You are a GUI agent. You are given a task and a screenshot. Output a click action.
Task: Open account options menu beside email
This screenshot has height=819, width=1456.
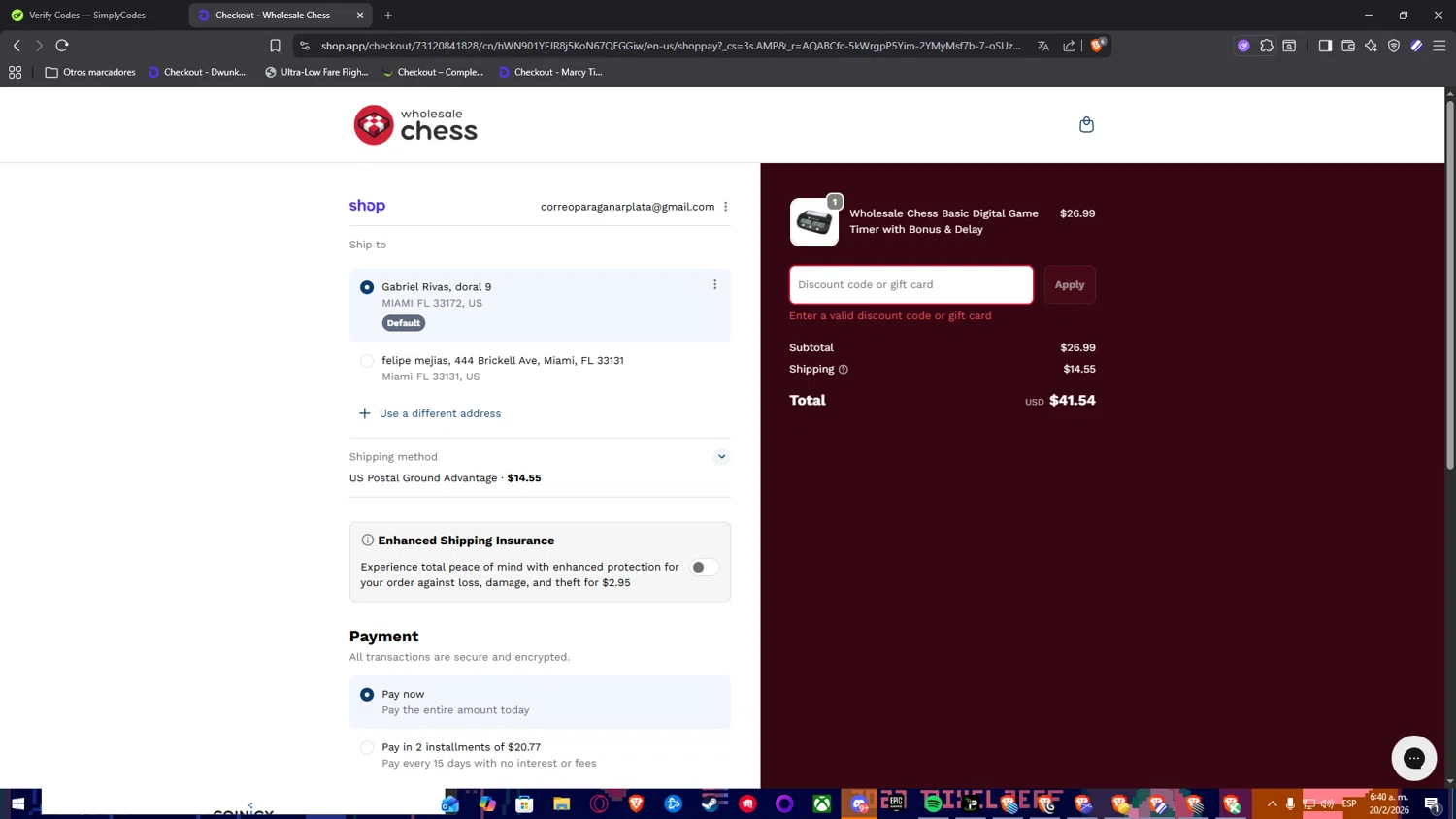725,207
